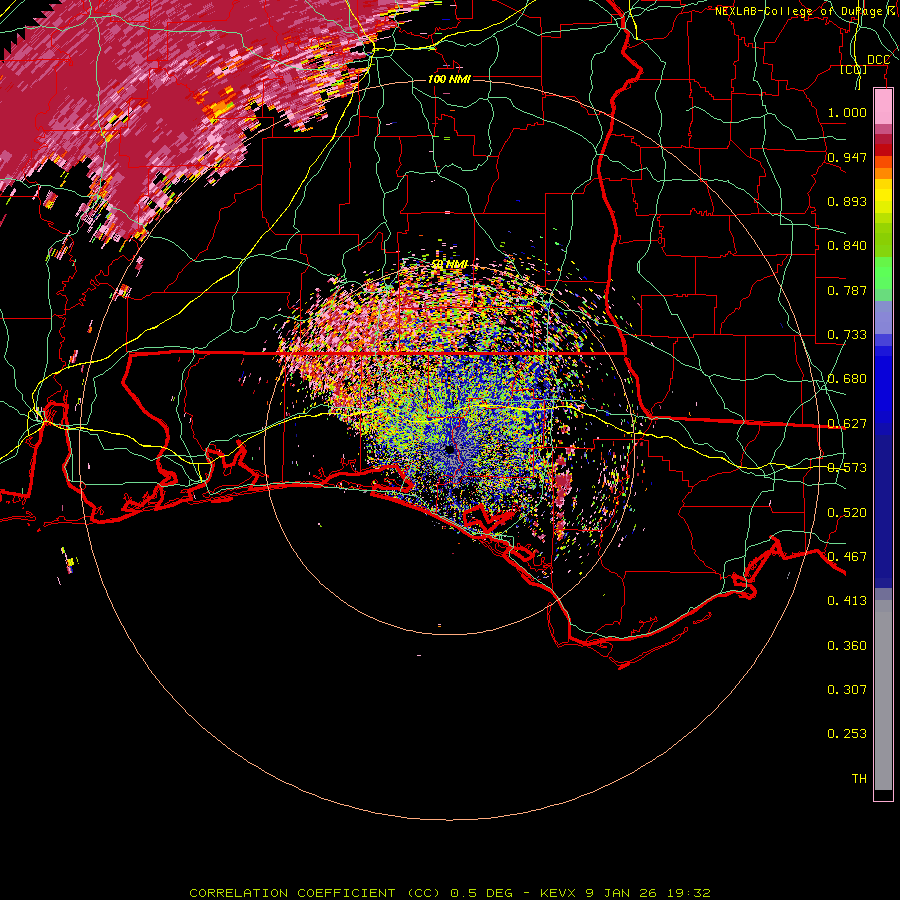Select the 0.733 scale value
This screenshot has width=900, height=900.
pos(847,335)
